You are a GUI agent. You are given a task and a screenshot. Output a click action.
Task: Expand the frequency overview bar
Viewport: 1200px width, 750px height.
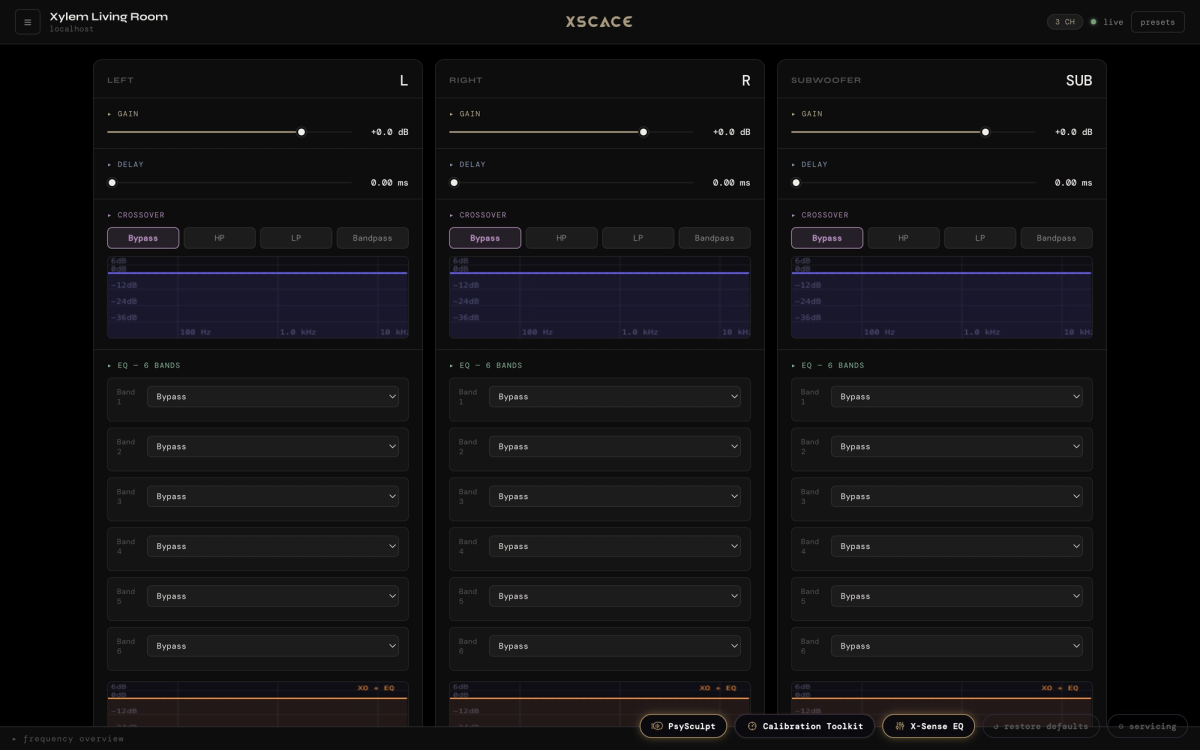tap(68, 739)
